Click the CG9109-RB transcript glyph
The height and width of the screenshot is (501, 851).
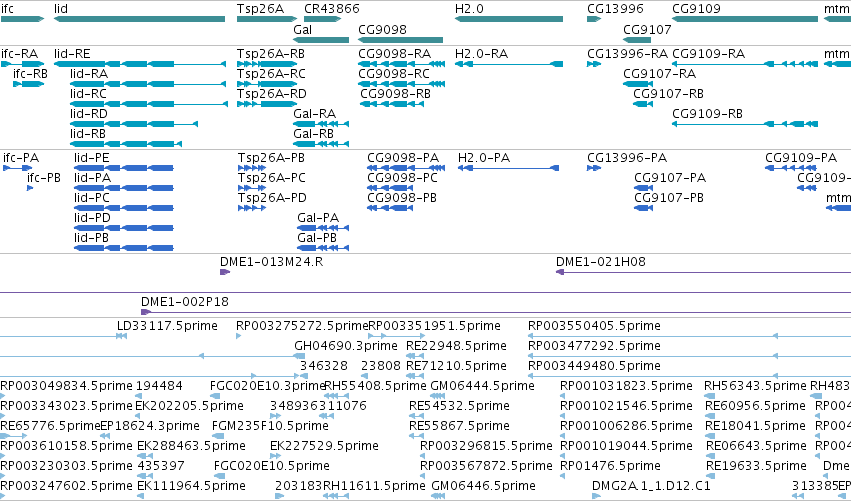coord(745,124)
